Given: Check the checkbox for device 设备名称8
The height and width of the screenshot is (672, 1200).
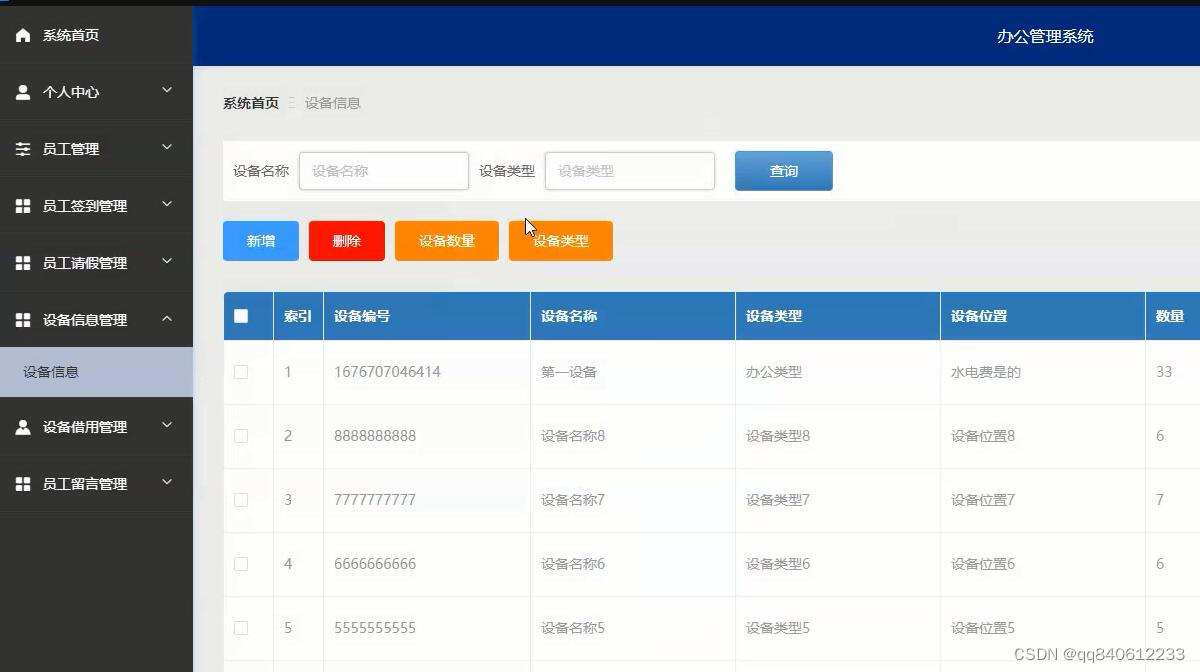Looking at the screenshot, I should coord(242,435).
